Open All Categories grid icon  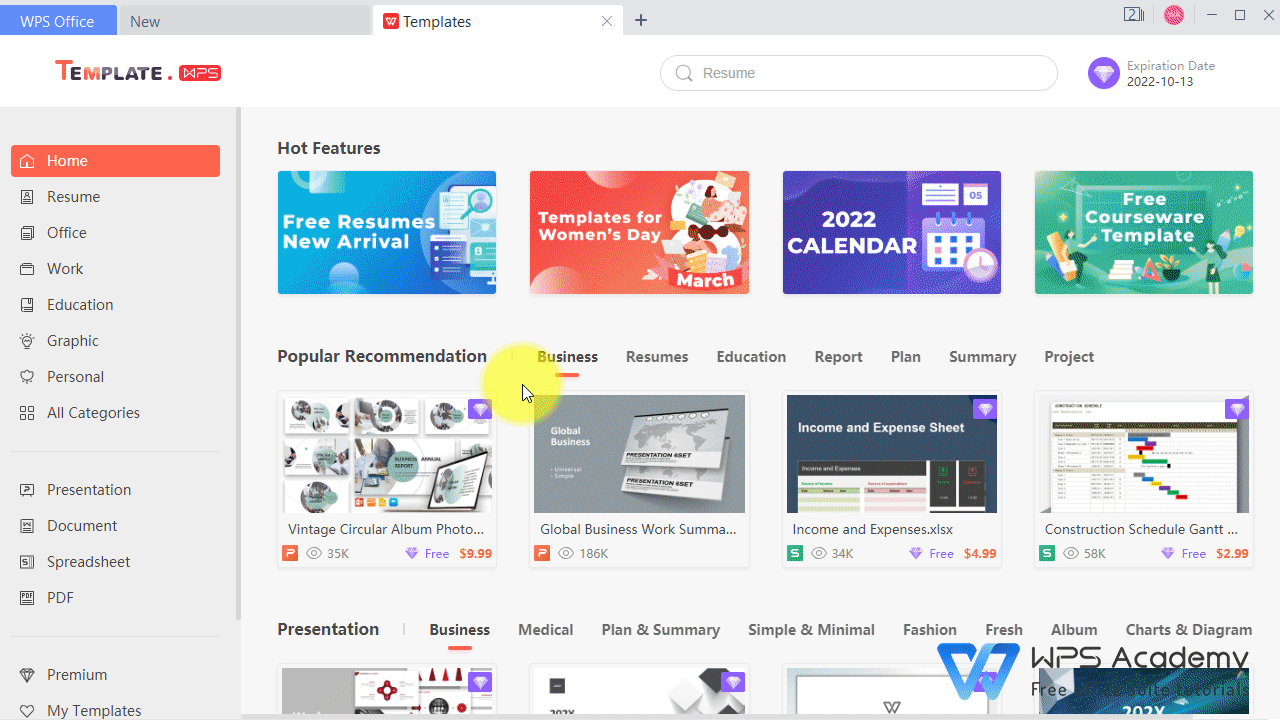[x=27, y=413]
